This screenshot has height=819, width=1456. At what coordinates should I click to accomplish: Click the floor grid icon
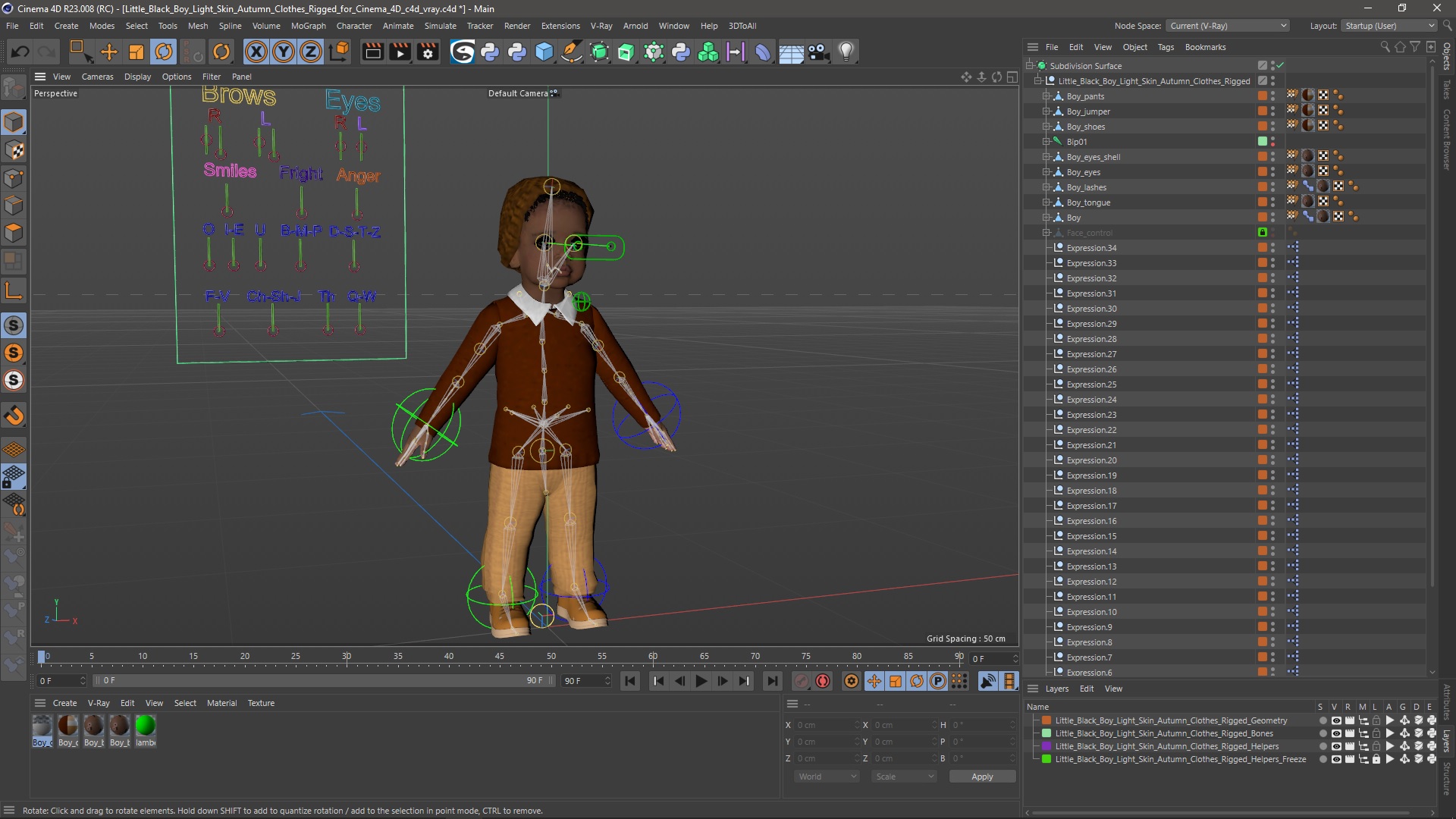coord(791,52)
